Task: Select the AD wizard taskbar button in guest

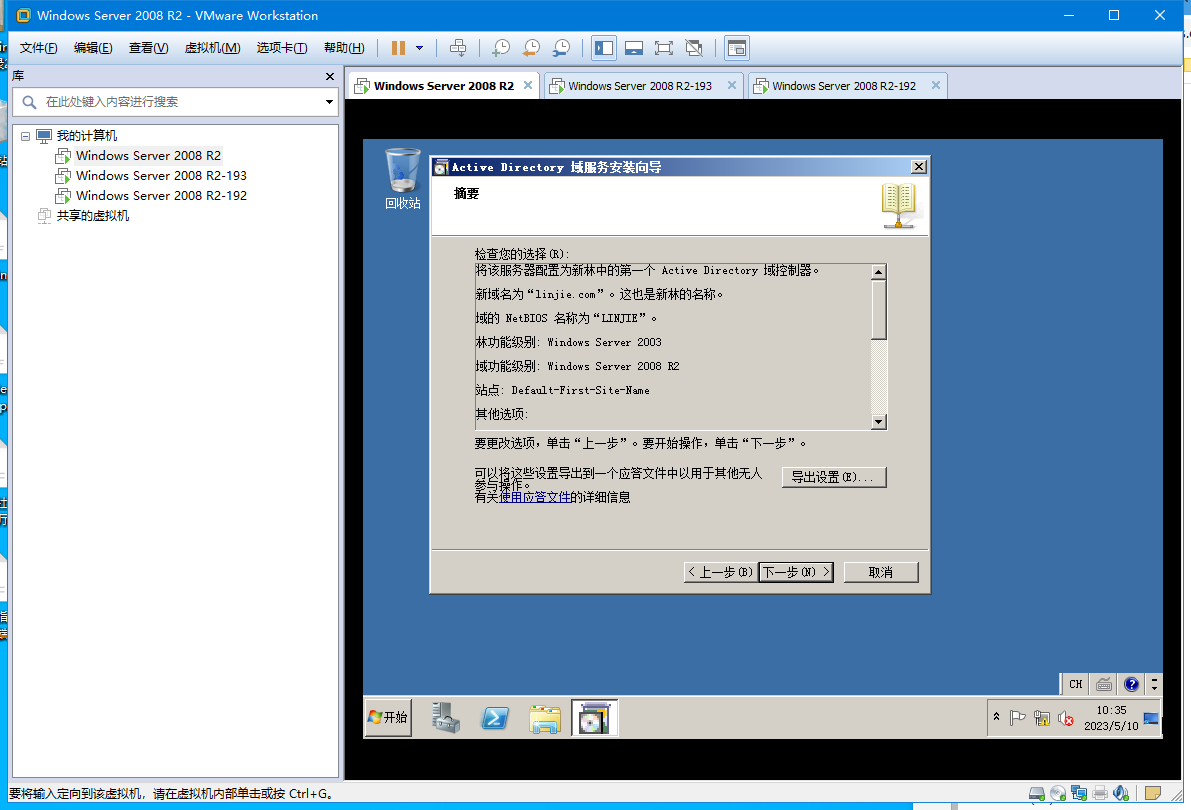Action: [x=594, y=717]
